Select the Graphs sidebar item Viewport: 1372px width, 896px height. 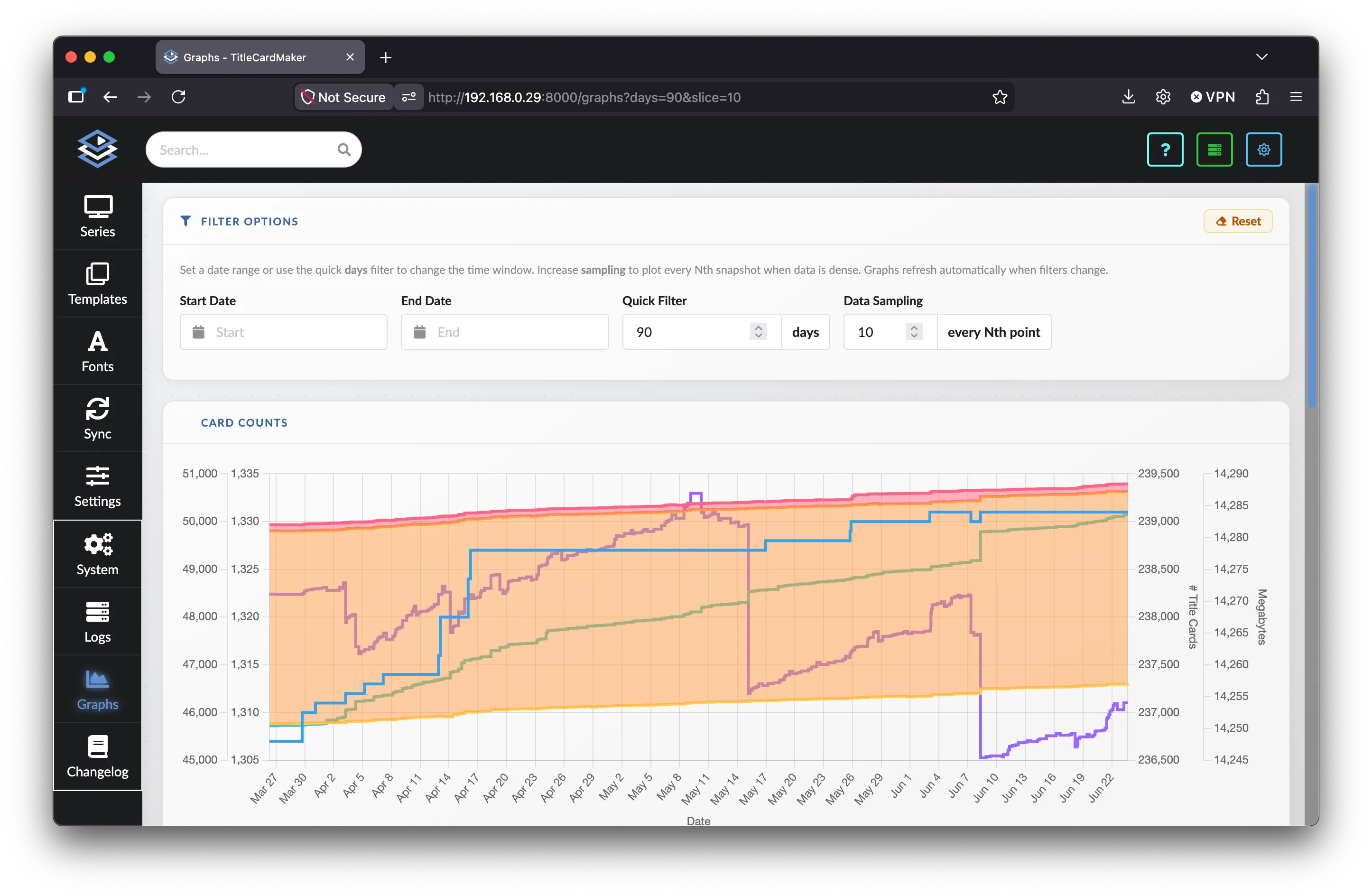click(97, 689)
